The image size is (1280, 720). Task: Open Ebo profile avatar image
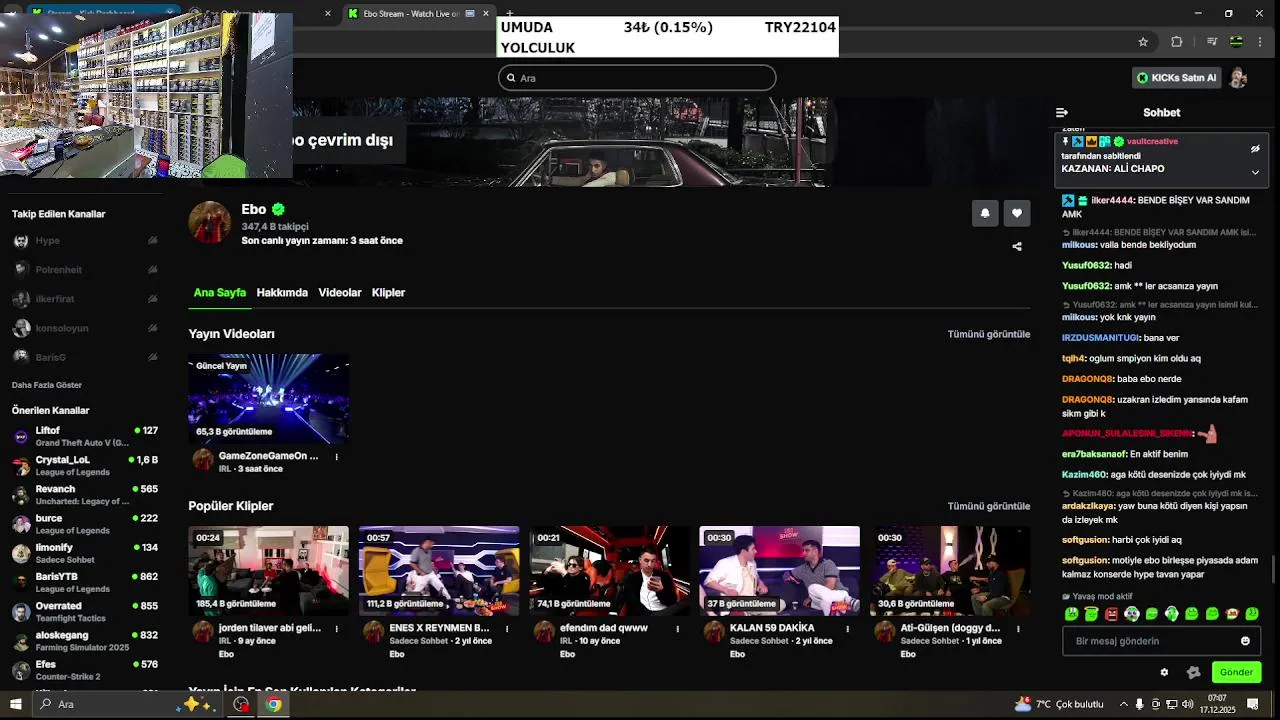(x=210, y=222)
